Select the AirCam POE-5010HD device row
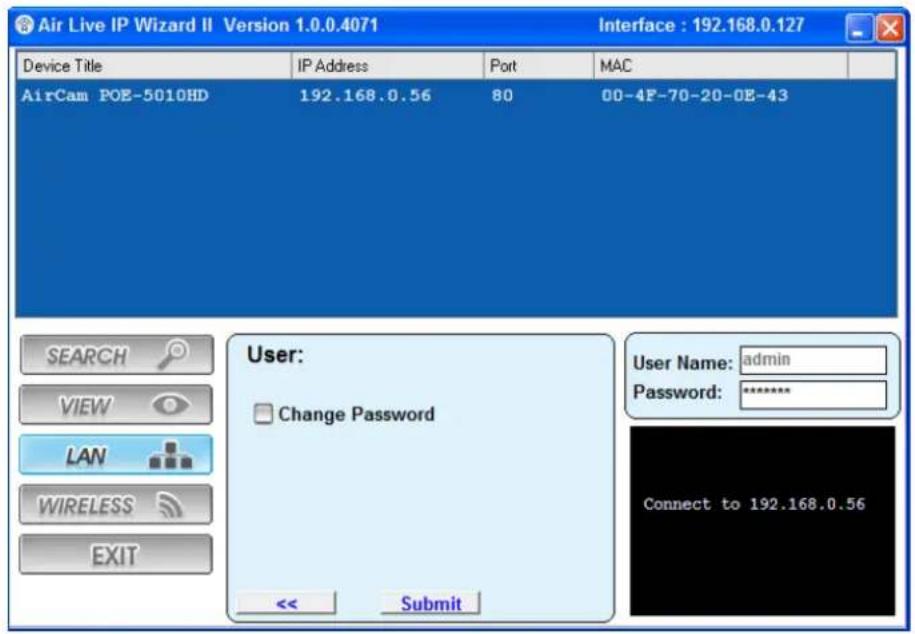Viewport: 915px width, 634px height. click(x=456, y=96)
